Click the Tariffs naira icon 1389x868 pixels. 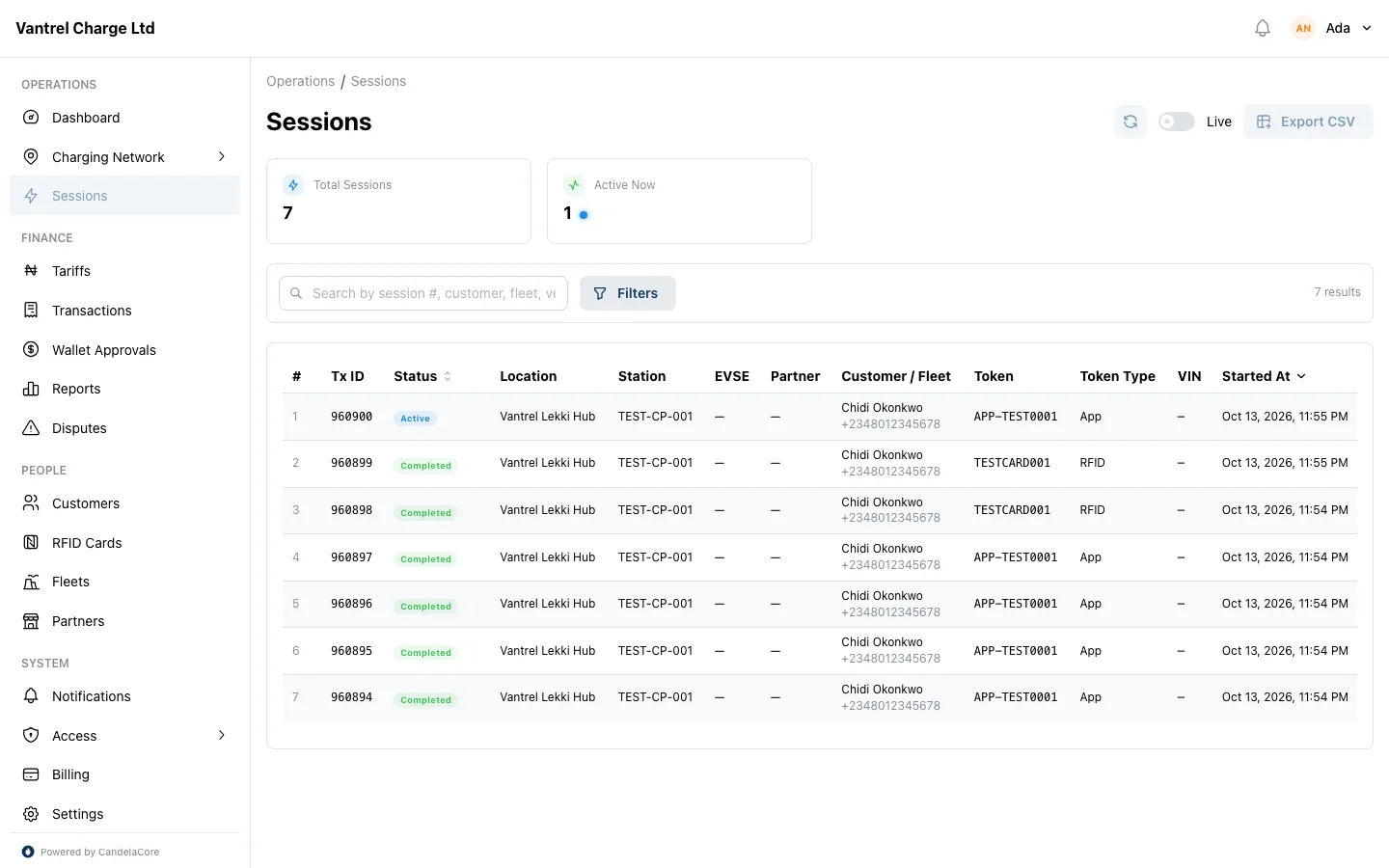[x=31, y=271]
